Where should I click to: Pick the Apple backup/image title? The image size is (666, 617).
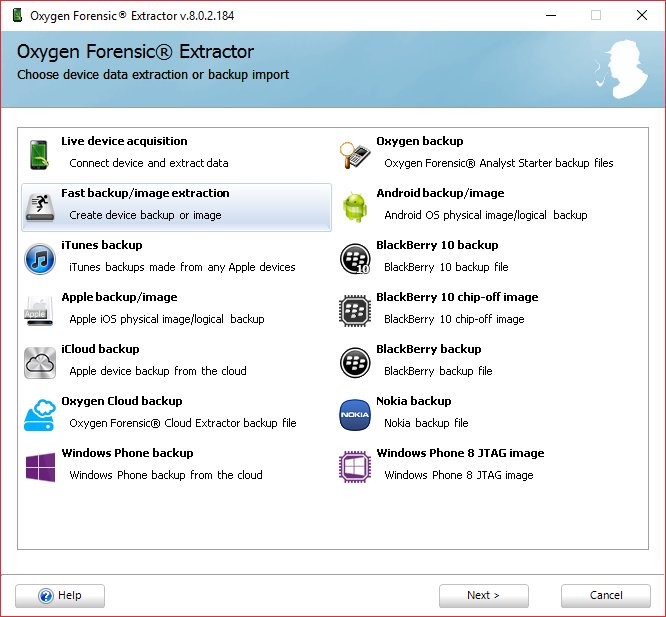(119, 297)
